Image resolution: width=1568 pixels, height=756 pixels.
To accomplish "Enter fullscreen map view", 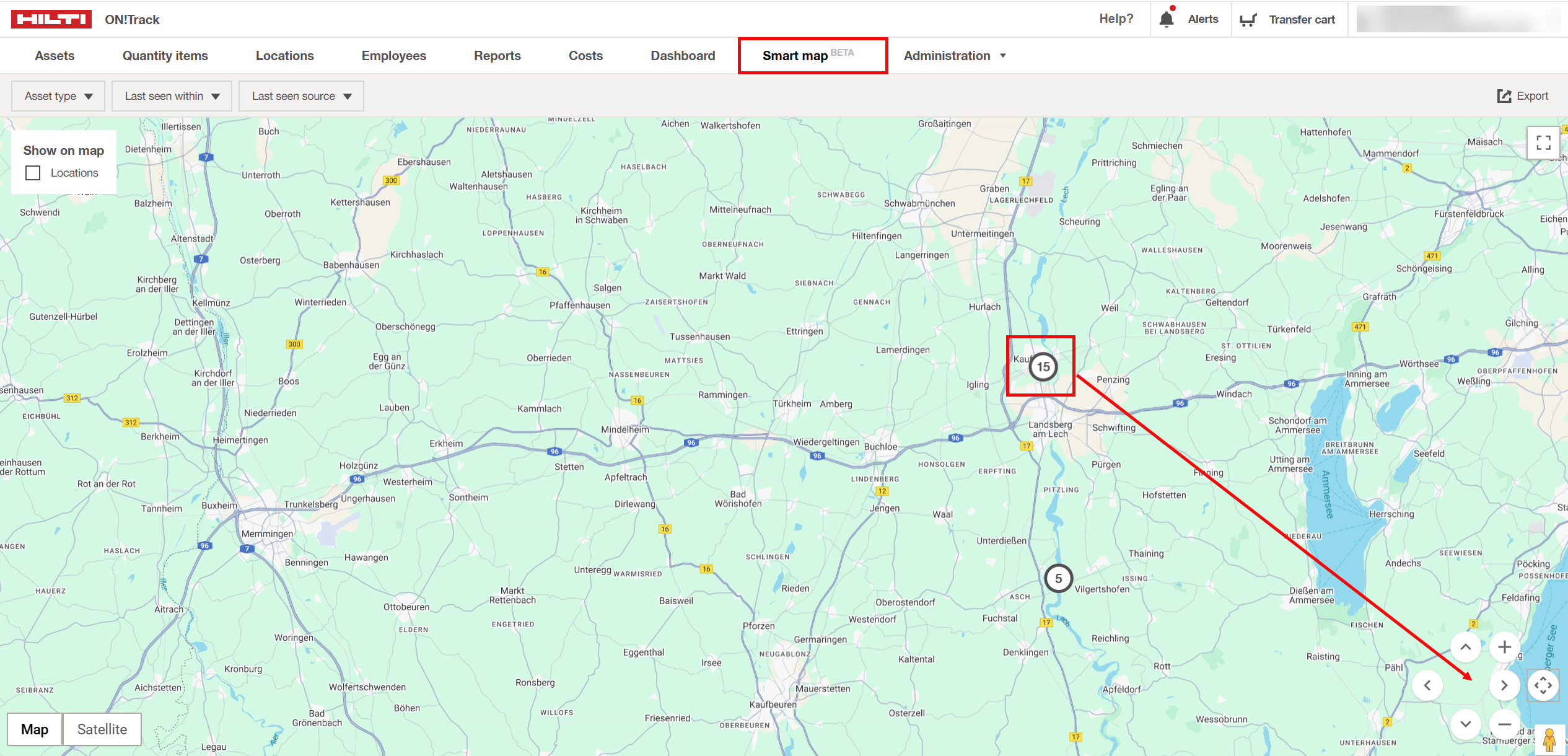I will (1543, 142).
